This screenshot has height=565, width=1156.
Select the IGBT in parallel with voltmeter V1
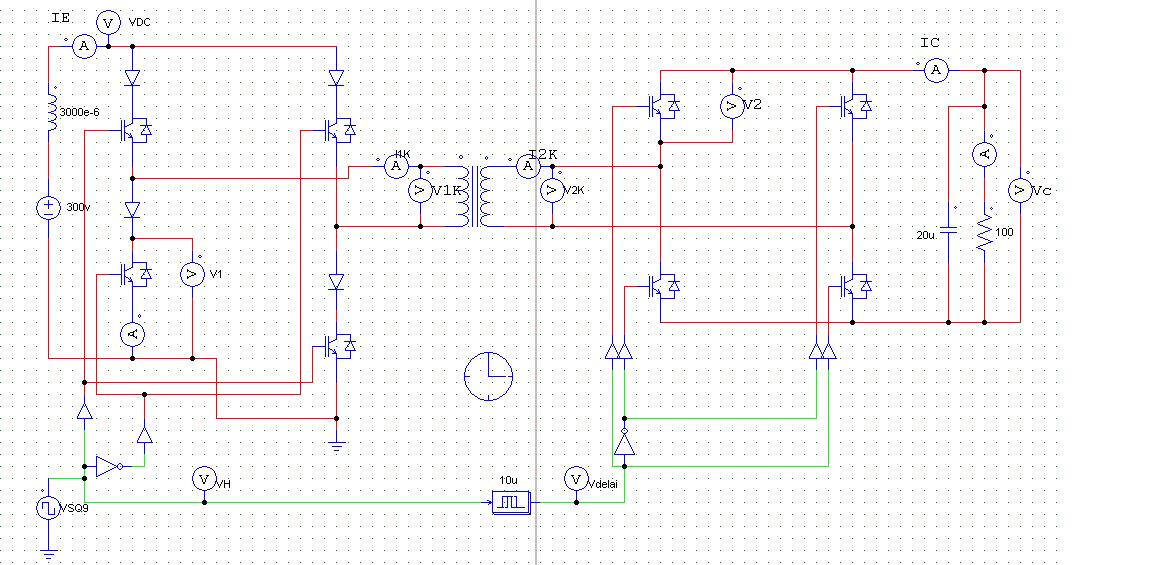click(136, 274)
